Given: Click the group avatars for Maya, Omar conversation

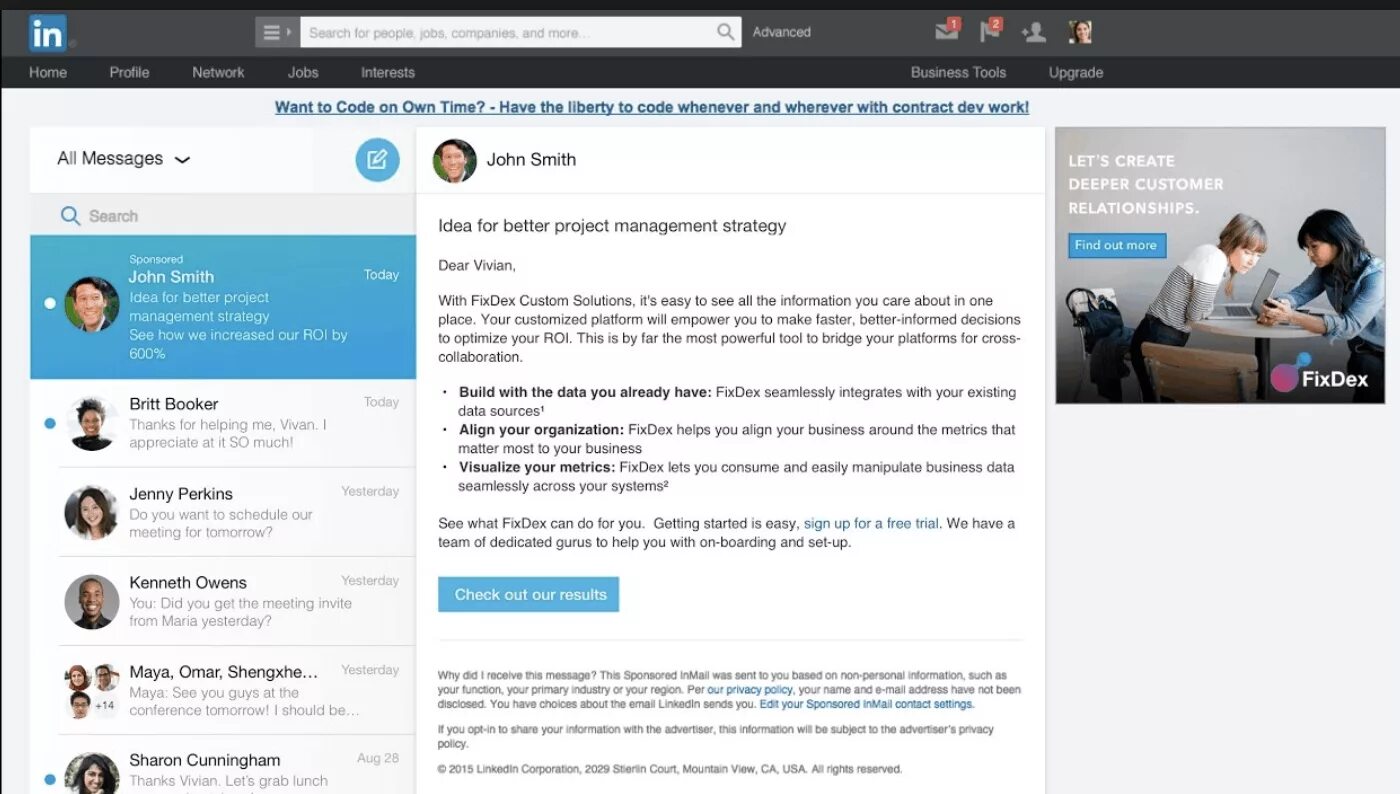Looking at the screenshot, I should 92,691.
